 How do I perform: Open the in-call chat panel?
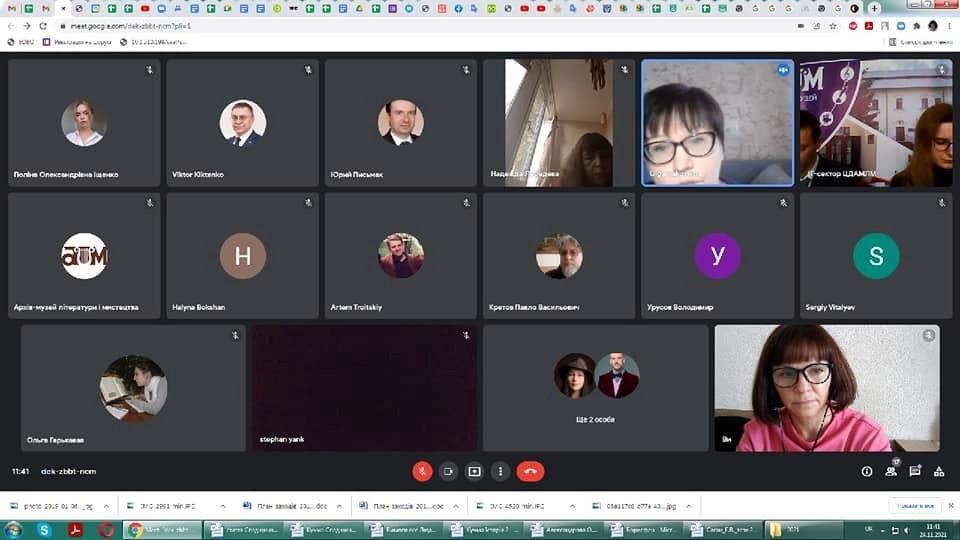click(915, 471)
